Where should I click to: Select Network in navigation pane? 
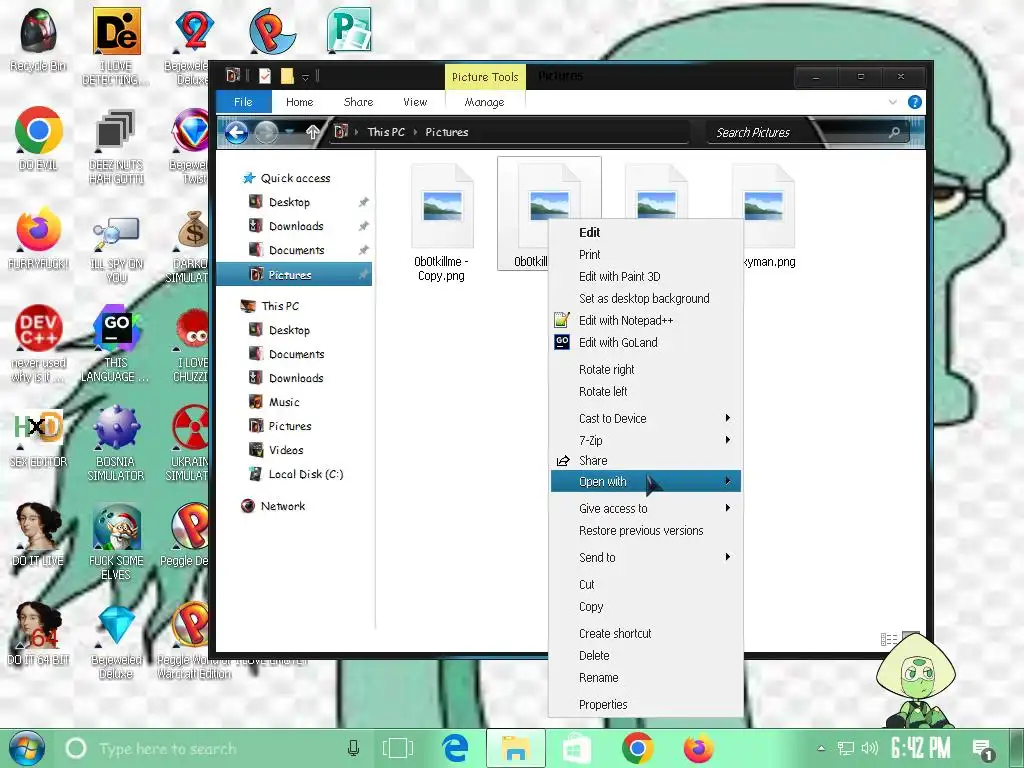point(283,505)
